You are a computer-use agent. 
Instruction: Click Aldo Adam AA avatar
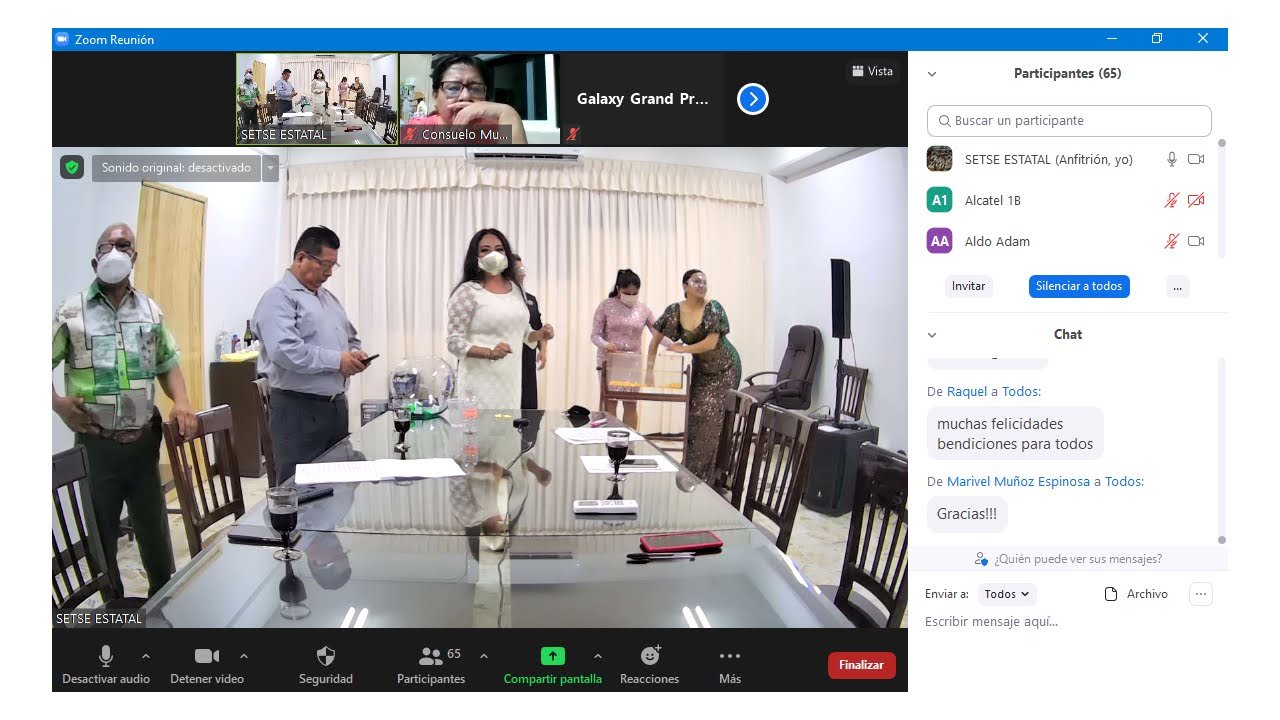click(x=939, y=241)
